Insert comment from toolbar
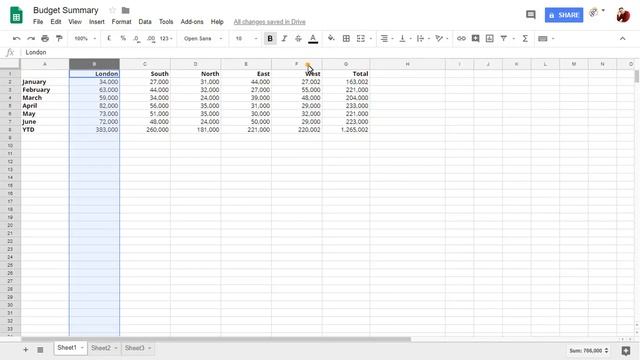The width and height of the screenshot is (640, 360). (476, 38)
